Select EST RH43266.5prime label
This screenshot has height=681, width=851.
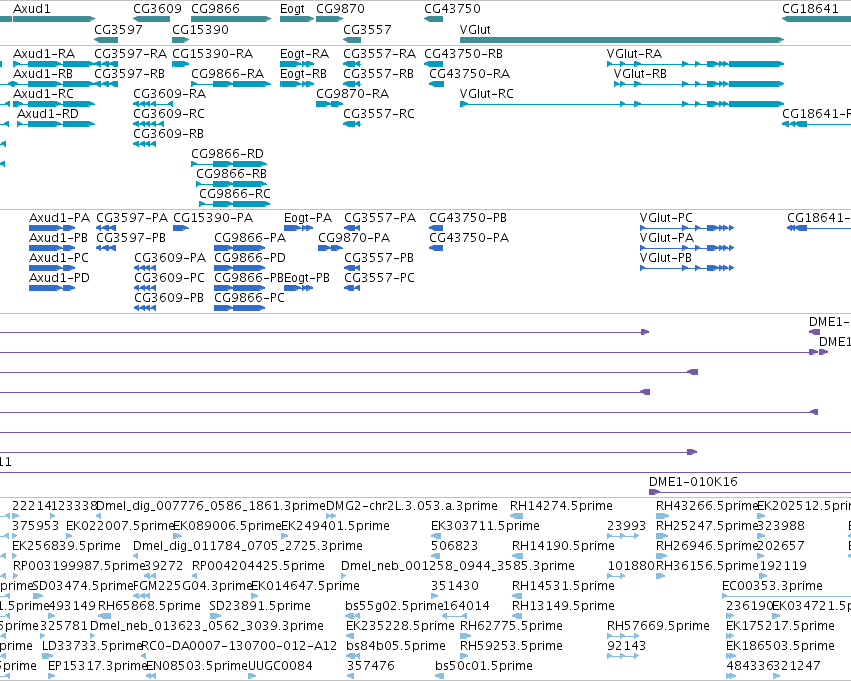point(707,506)
